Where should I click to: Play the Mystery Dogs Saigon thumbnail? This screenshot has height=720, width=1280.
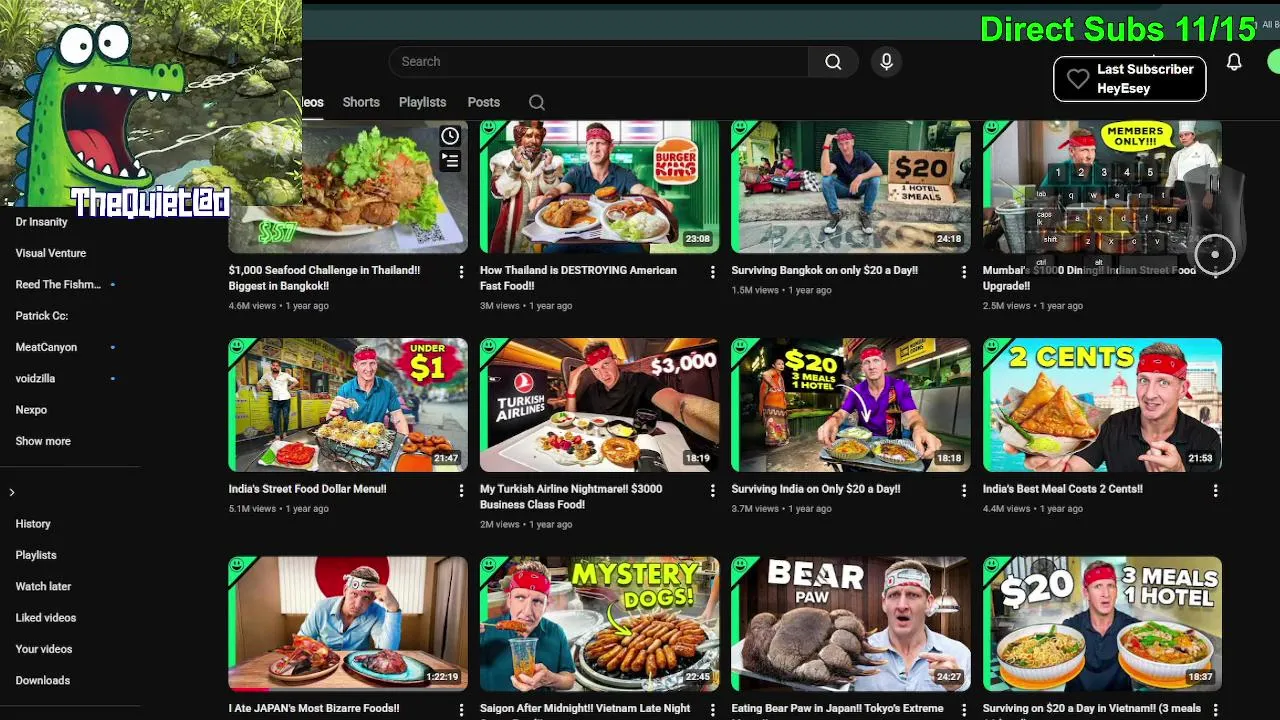pyautogui.click(x=599, y=624)
